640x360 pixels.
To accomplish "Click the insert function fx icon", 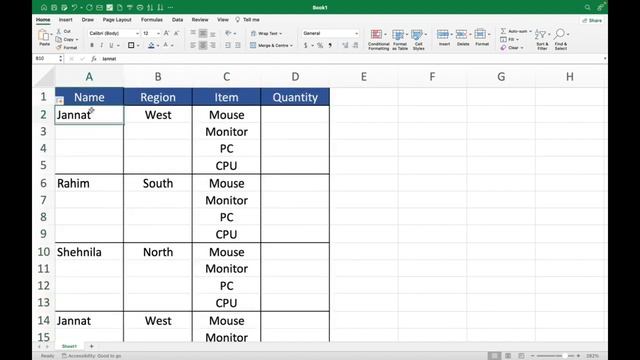I will click(93, 59).
